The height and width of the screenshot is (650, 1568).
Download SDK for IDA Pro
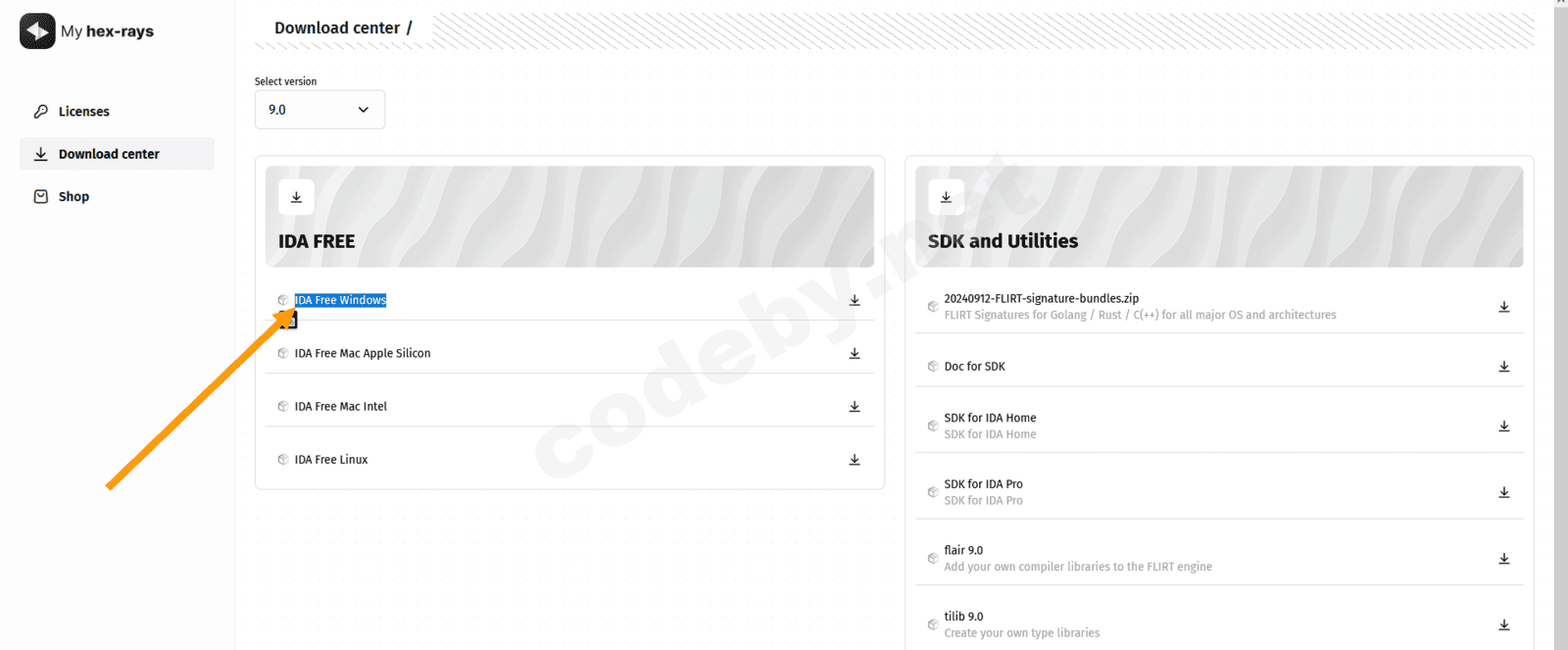1504,492
